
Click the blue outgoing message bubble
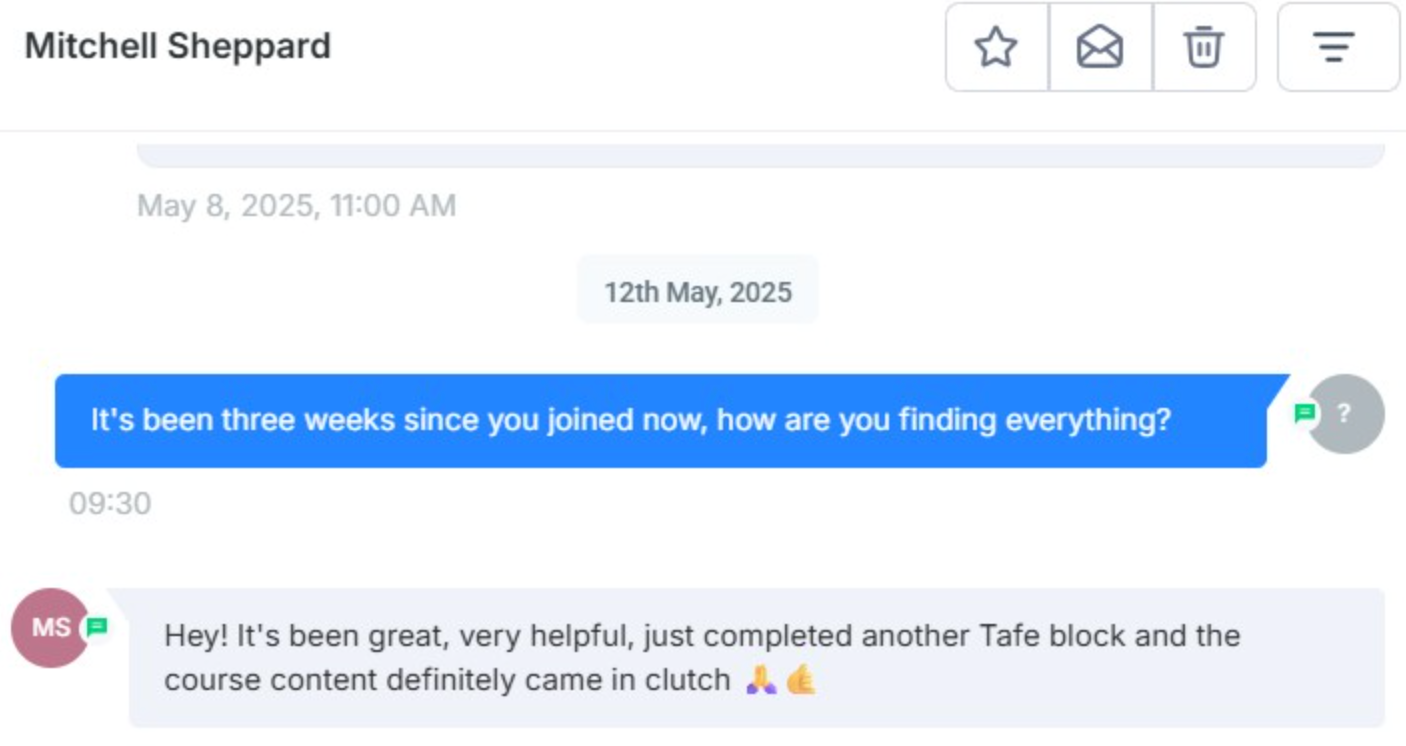click(660, 420)
